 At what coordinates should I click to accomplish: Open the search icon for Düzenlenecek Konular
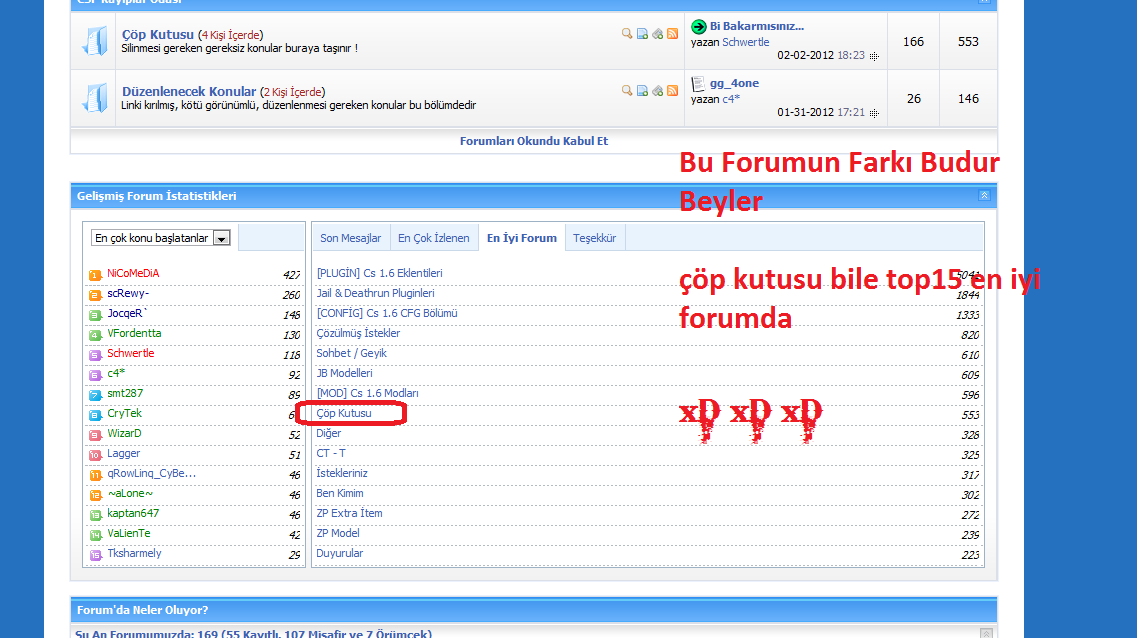click(x=626, y=90)
